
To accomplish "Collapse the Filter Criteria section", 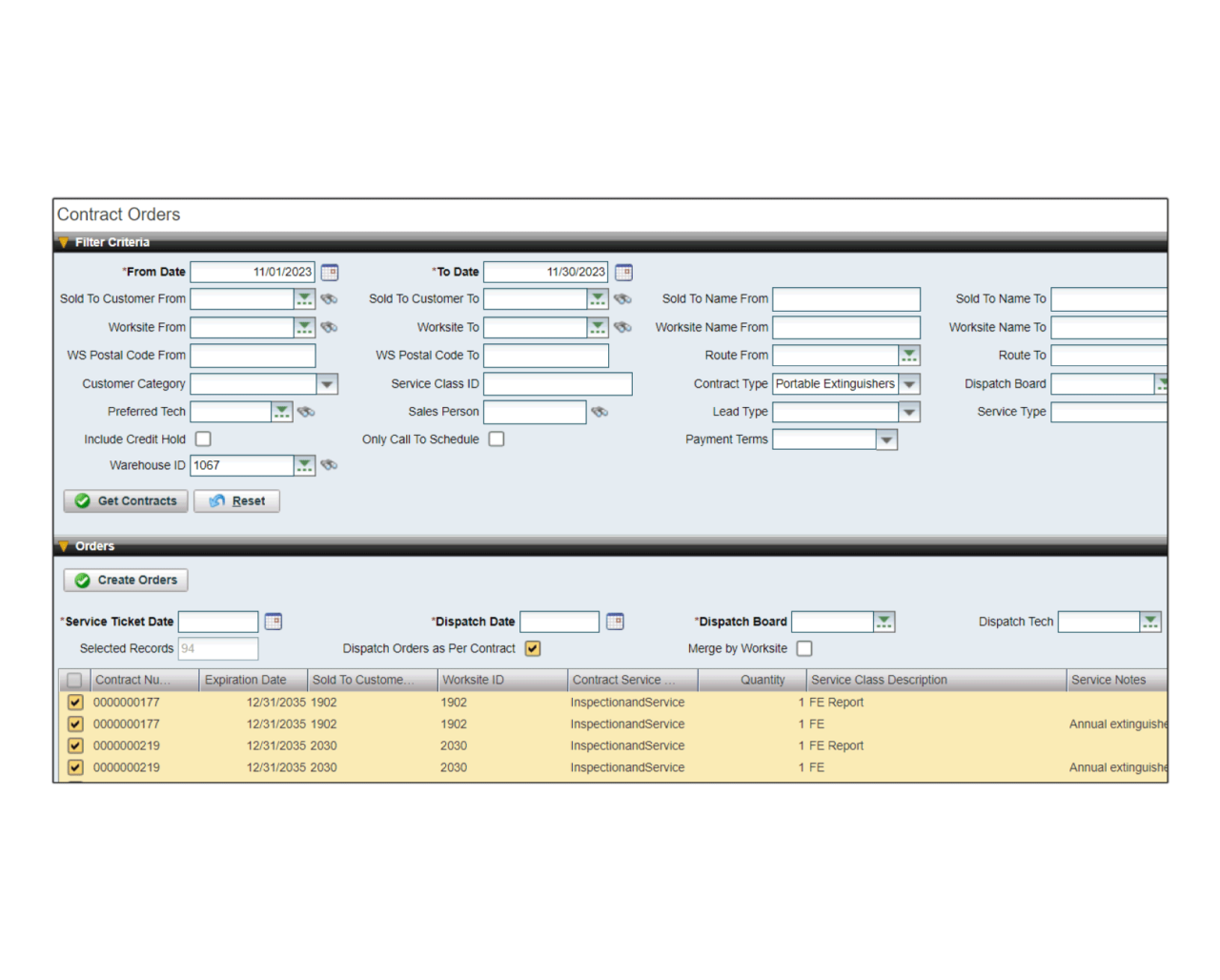I will click(64, 242).
